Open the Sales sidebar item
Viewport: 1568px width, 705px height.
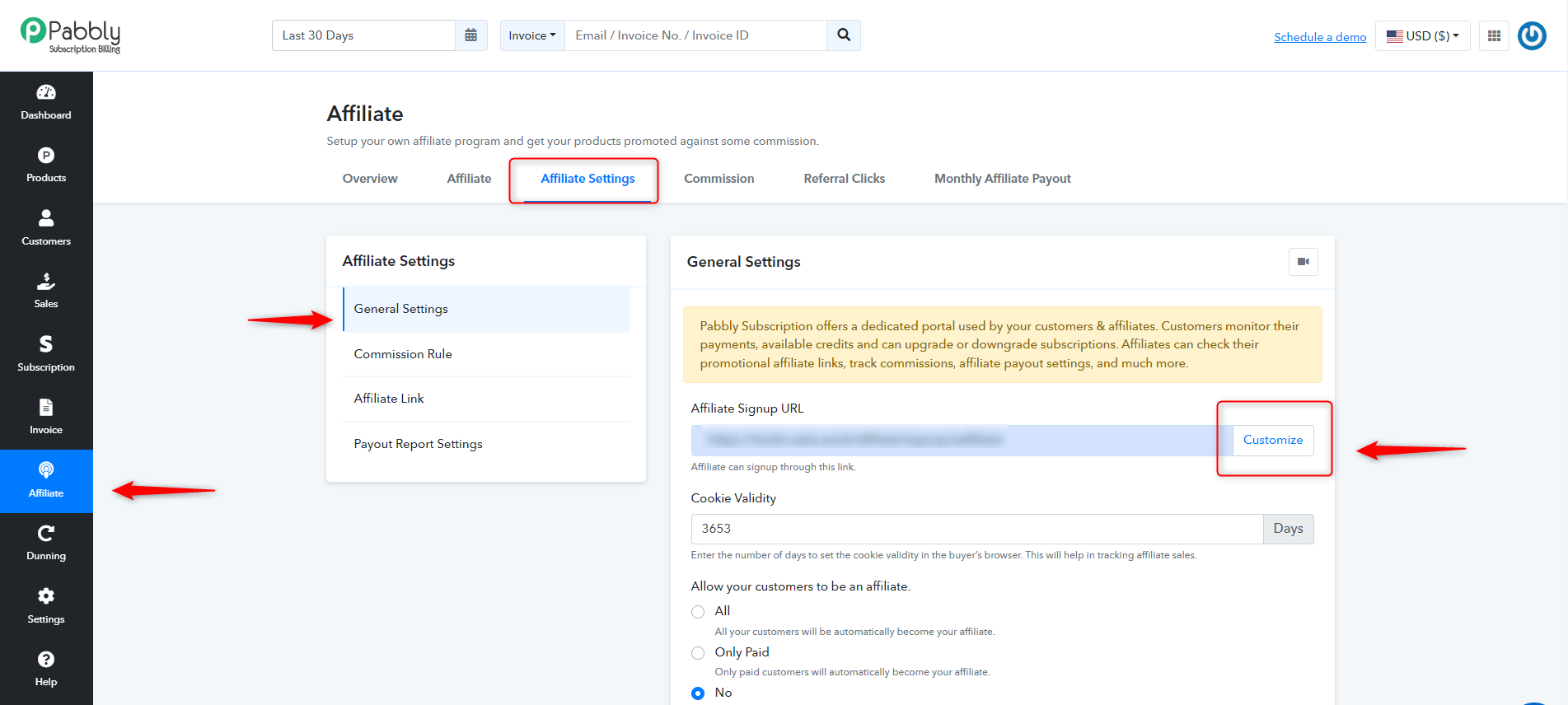(x=46, y=292)
